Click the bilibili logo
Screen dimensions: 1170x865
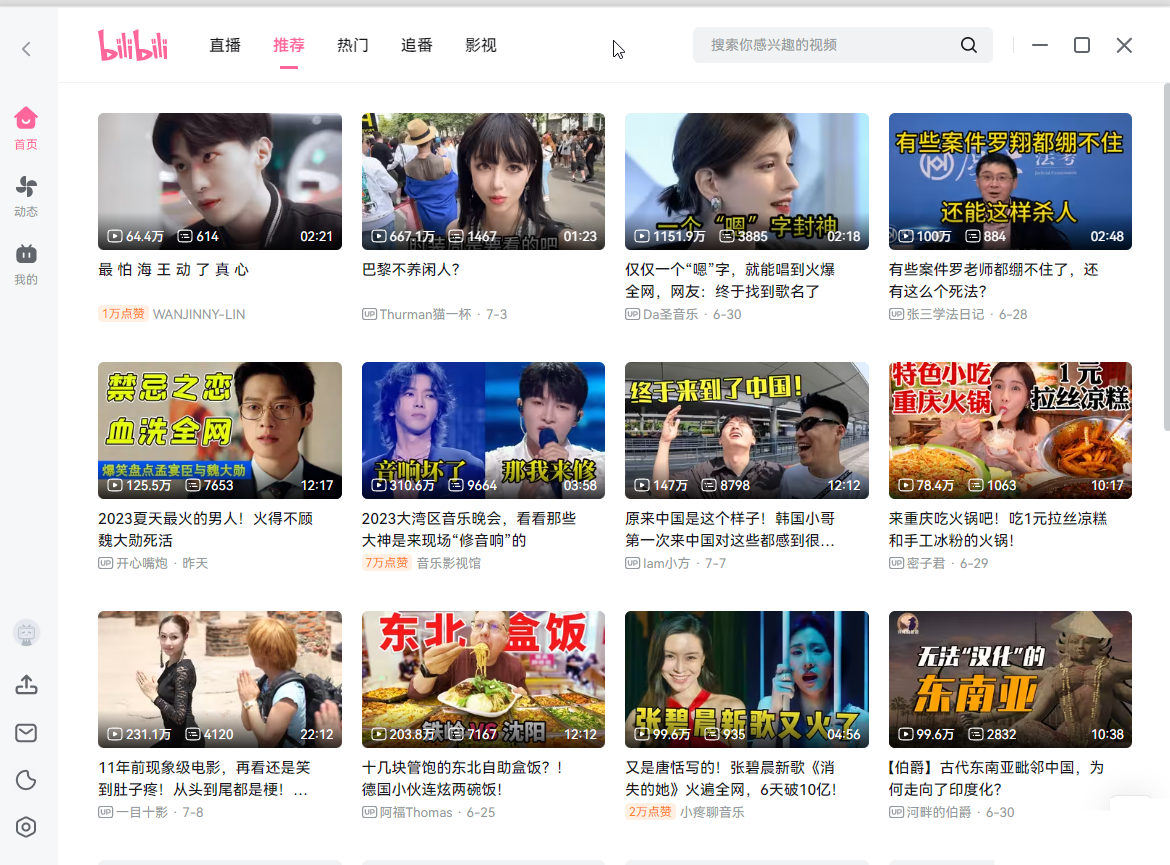(x=133, y=44)
